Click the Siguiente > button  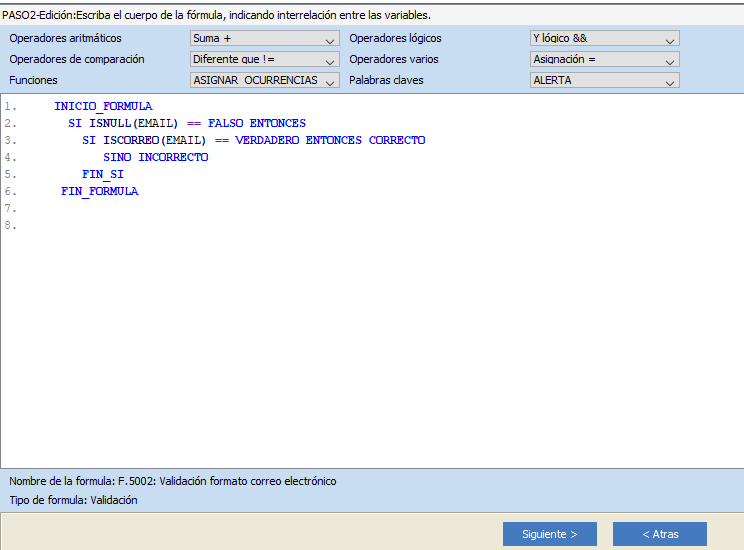[549, 534]
